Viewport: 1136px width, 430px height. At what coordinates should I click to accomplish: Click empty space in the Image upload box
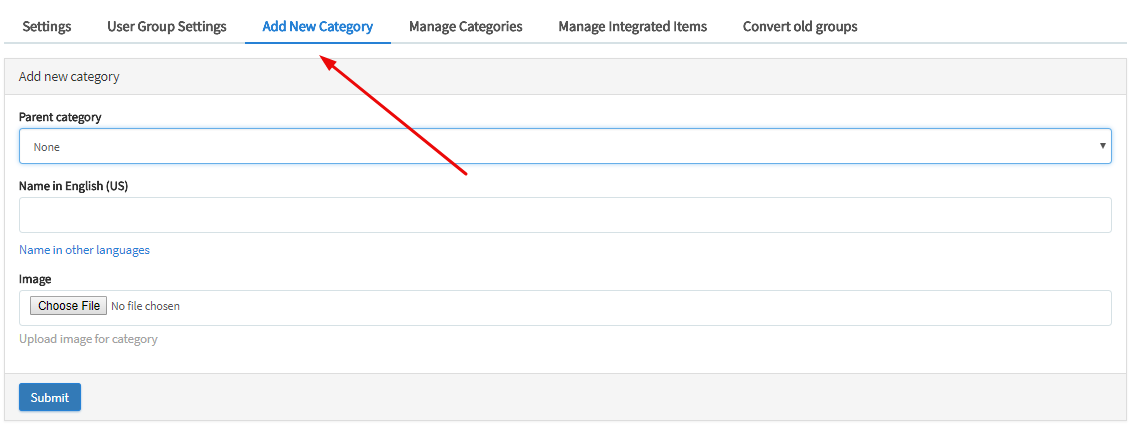click(x=640, y=307)
